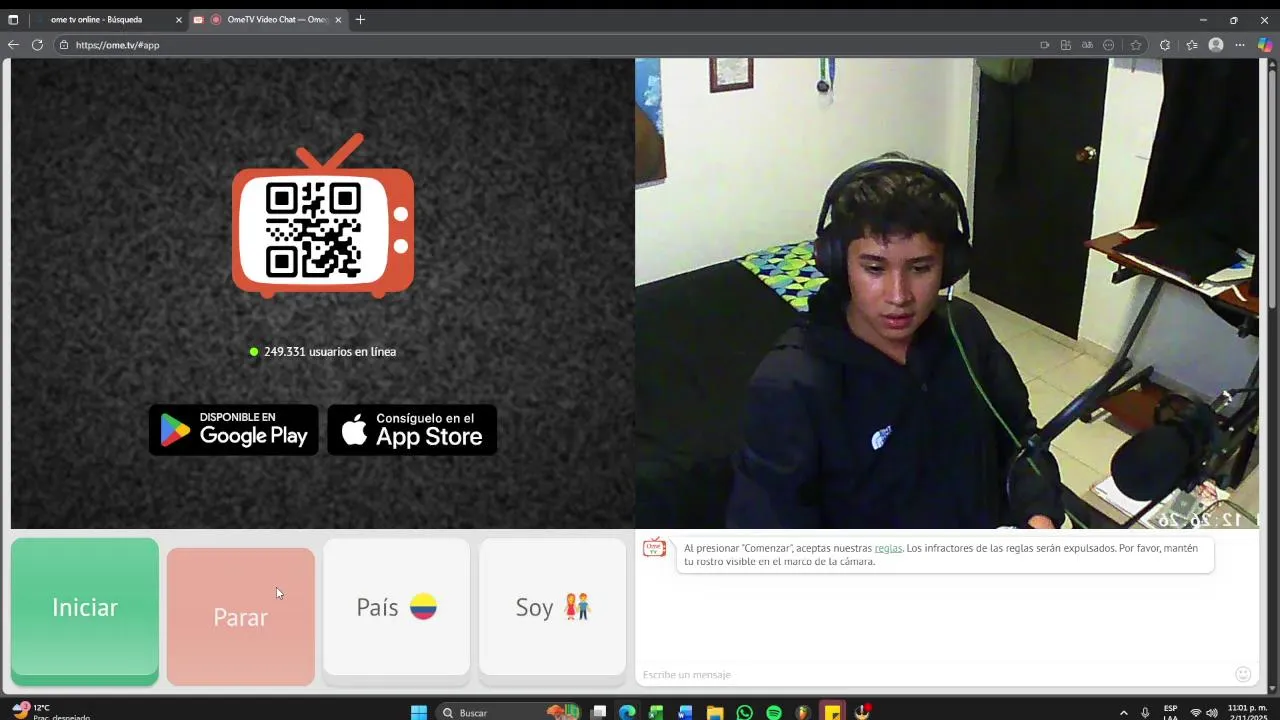
Task: Open Word from the taskbar
Action: [685, 712]
